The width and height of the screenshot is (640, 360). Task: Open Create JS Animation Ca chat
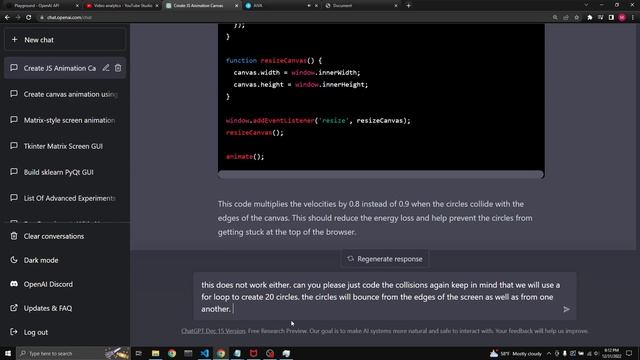point(60,68)
